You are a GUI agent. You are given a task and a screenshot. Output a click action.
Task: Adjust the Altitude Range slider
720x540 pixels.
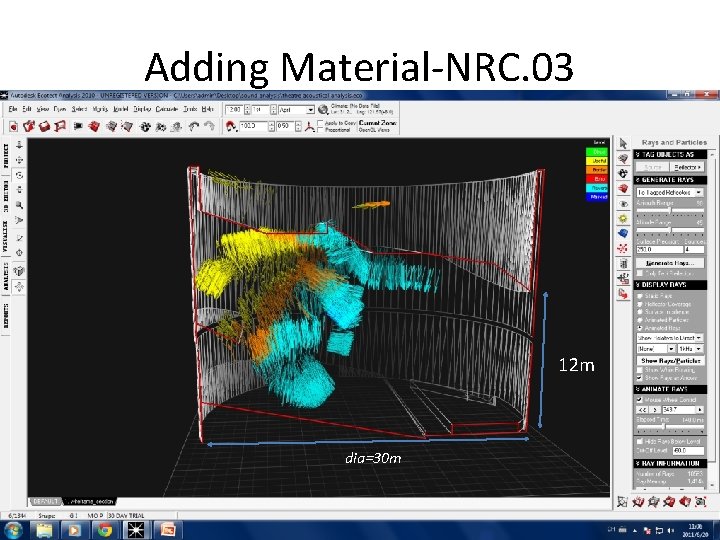(x=670, y=229)
